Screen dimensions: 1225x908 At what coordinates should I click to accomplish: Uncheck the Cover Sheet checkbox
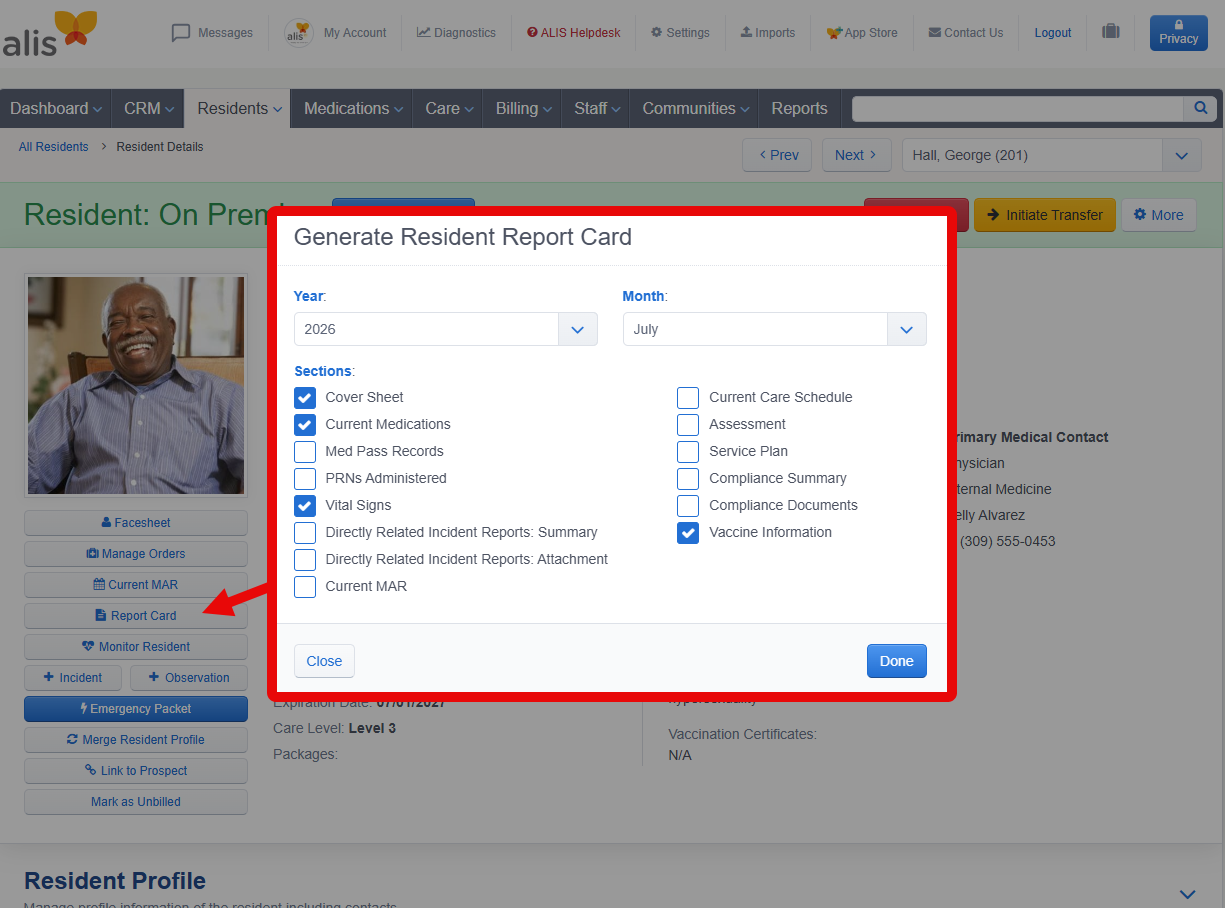point(305,397)
